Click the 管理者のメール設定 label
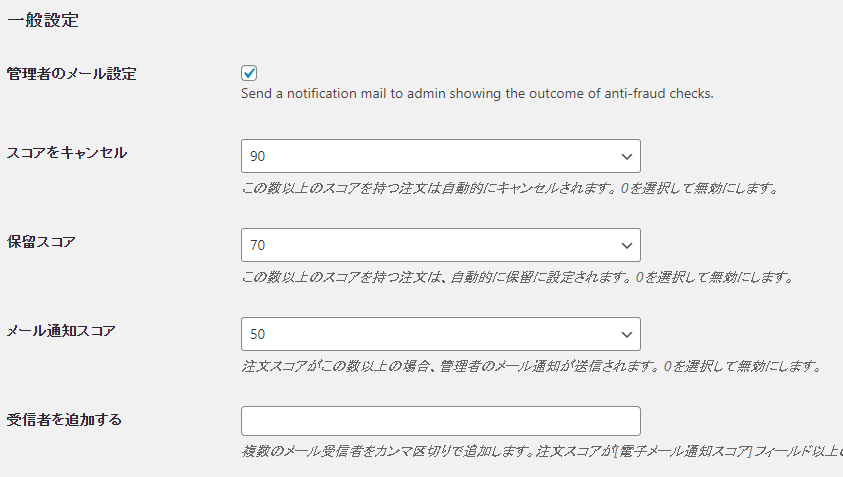This screenshot has width=843, height=477. pyautogui.click(x=72, y=74)
